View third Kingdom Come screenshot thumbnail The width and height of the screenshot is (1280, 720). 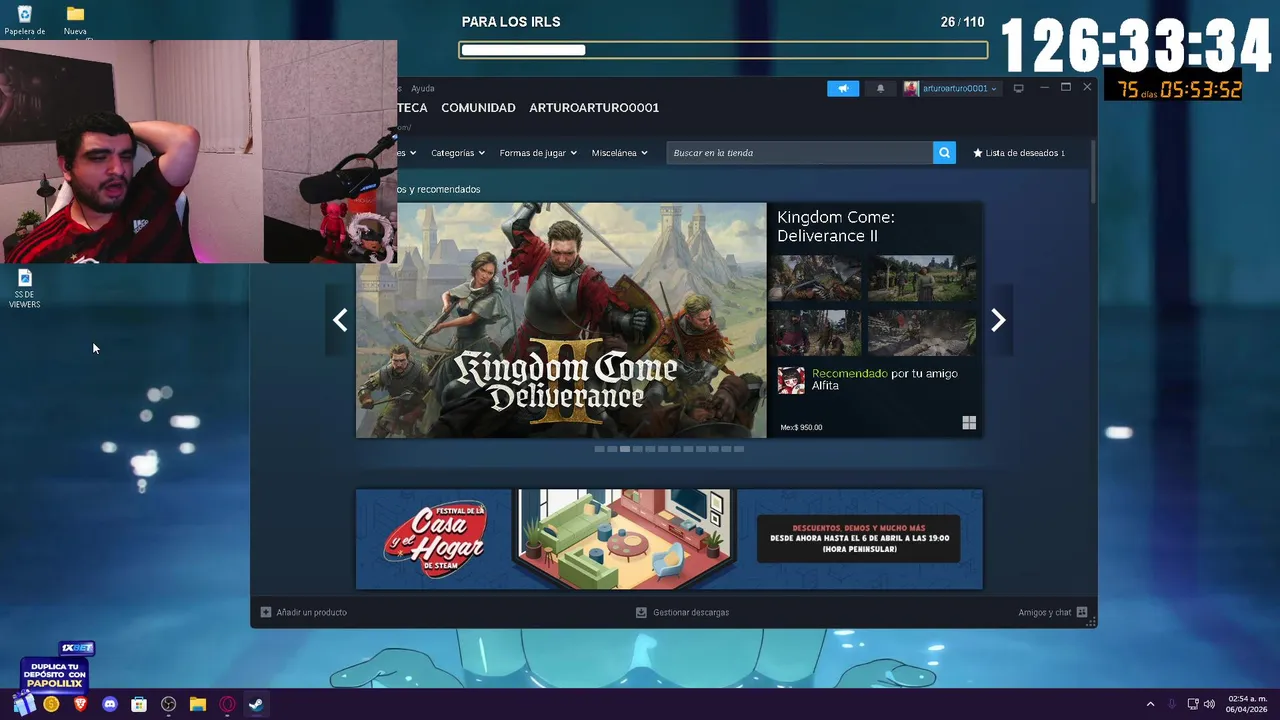[819, 333]
